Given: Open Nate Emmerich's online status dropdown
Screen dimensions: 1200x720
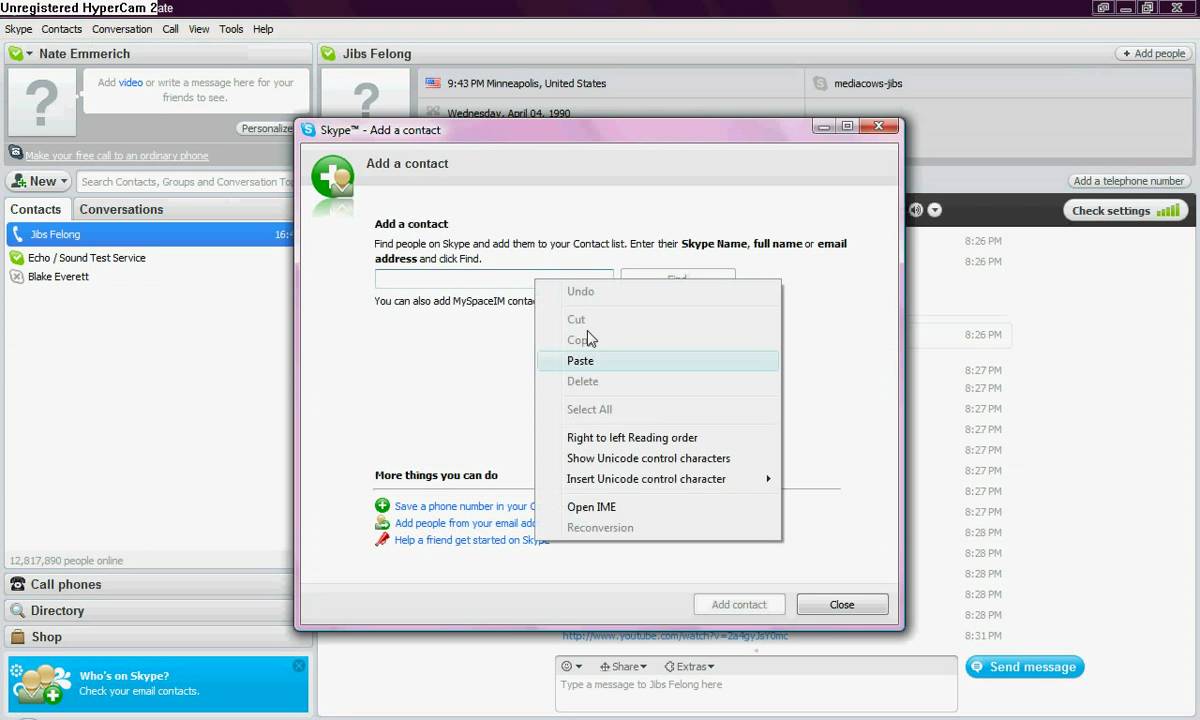Looking at the screenshot, I should tap(21, 54).
